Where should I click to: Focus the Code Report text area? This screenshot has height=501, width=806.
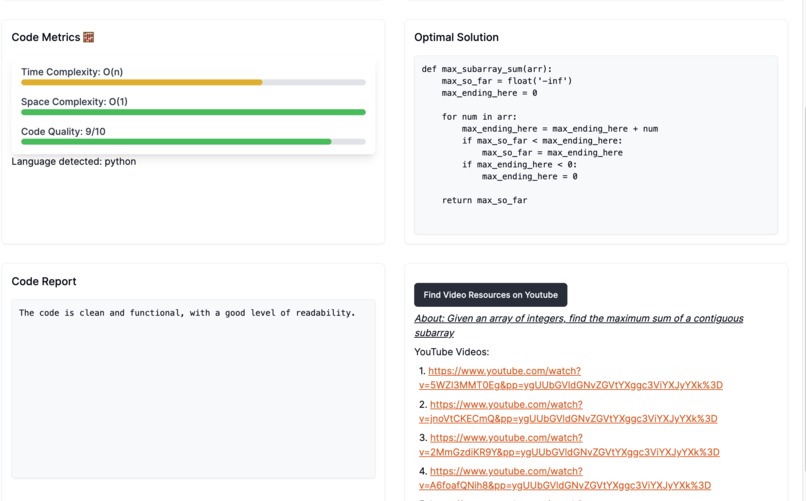point(193,388)
